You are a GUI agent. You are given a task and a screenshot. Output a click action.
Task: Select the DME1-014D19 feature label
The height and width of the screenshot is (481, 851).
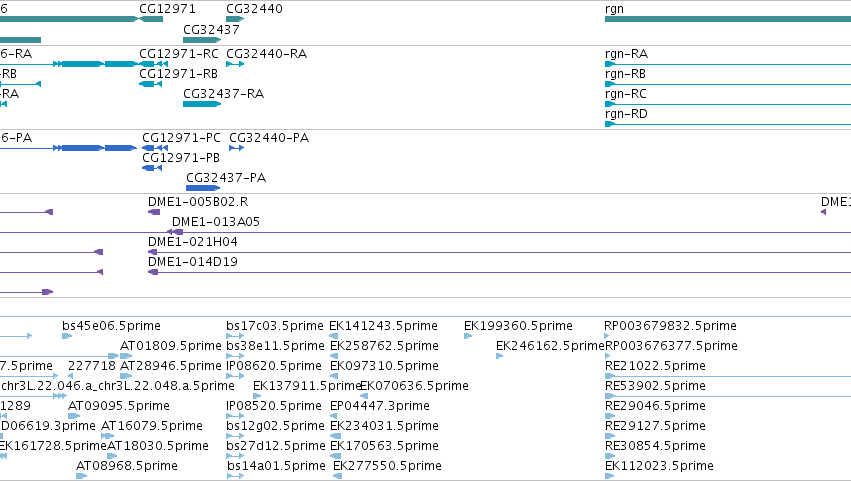193,262
